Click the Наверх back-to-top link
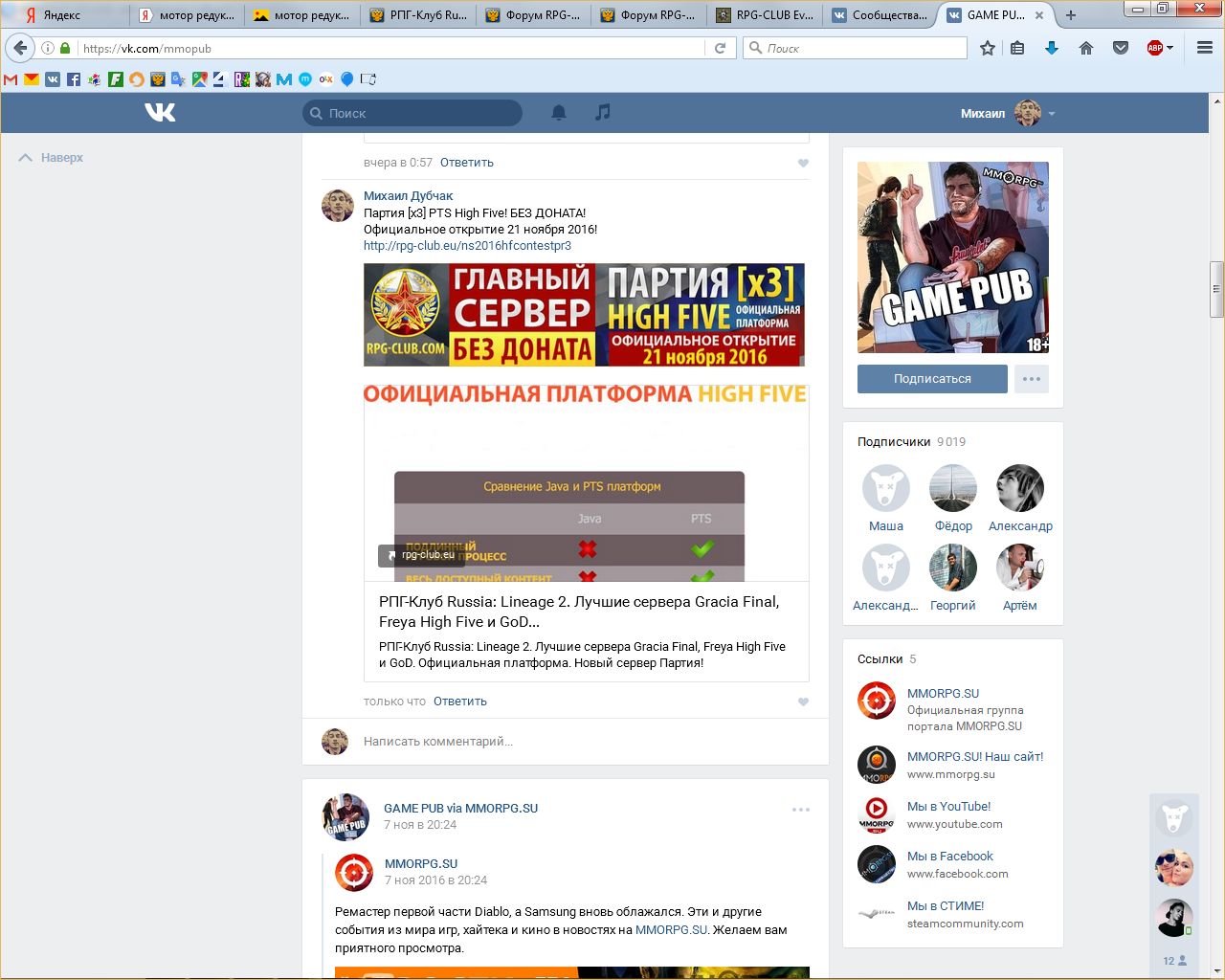 [x=52, y=158]
